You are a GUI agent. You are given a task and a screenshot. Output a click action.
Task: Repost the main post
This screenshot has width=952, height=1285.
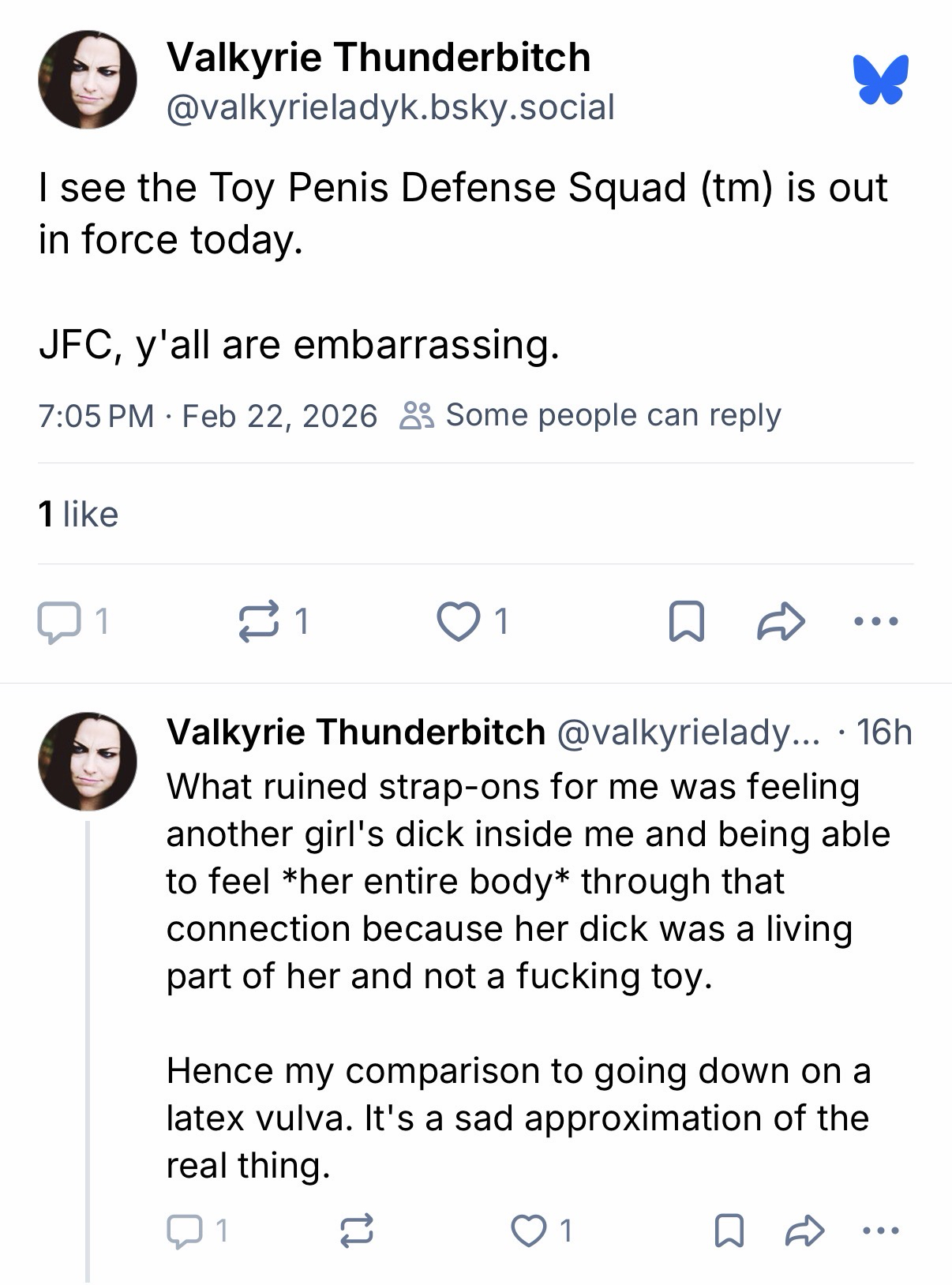pyautogui.click(x=259, y=622)
